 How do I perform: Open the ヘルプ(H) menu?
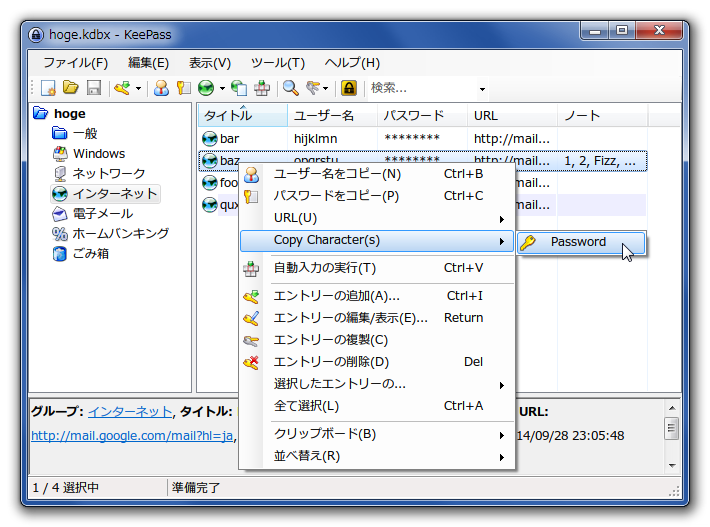click(352, 63)
